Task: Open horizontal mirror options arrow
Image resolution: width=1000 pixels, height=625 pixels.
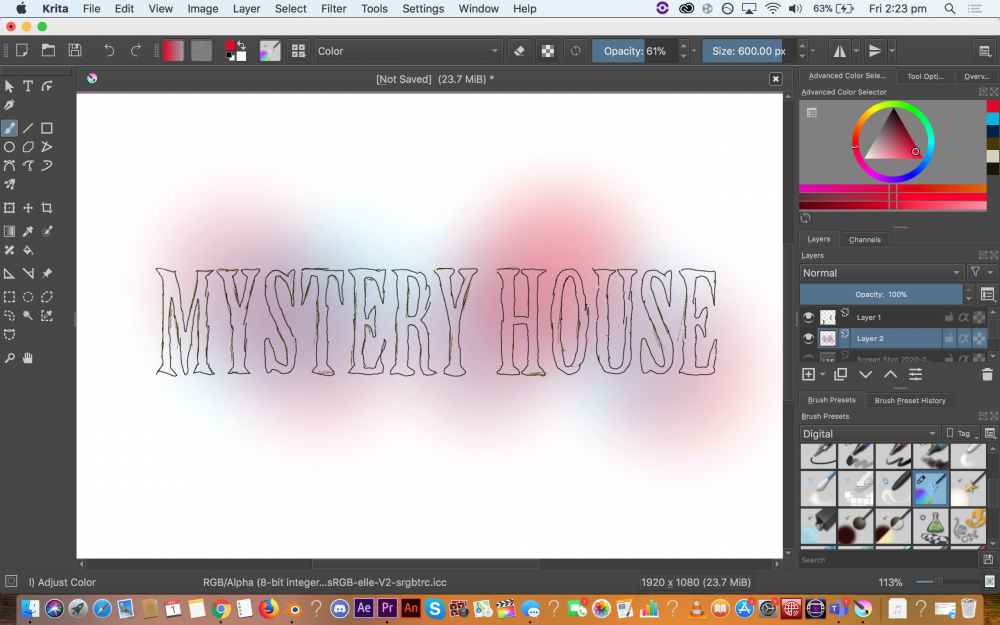Action: [x=856, y=51]
